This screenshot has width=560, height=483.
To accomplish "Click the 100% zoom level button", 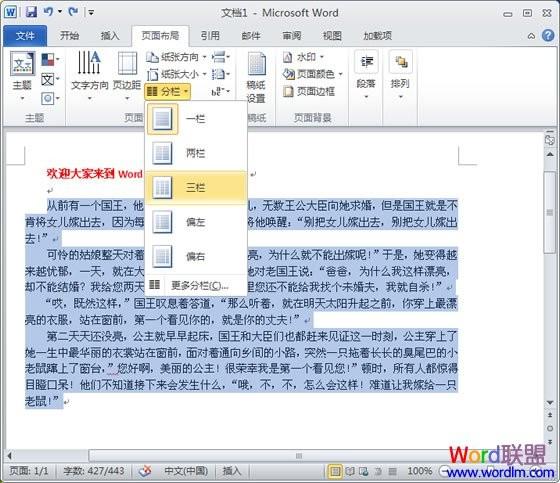I will (x=420, y=471).
